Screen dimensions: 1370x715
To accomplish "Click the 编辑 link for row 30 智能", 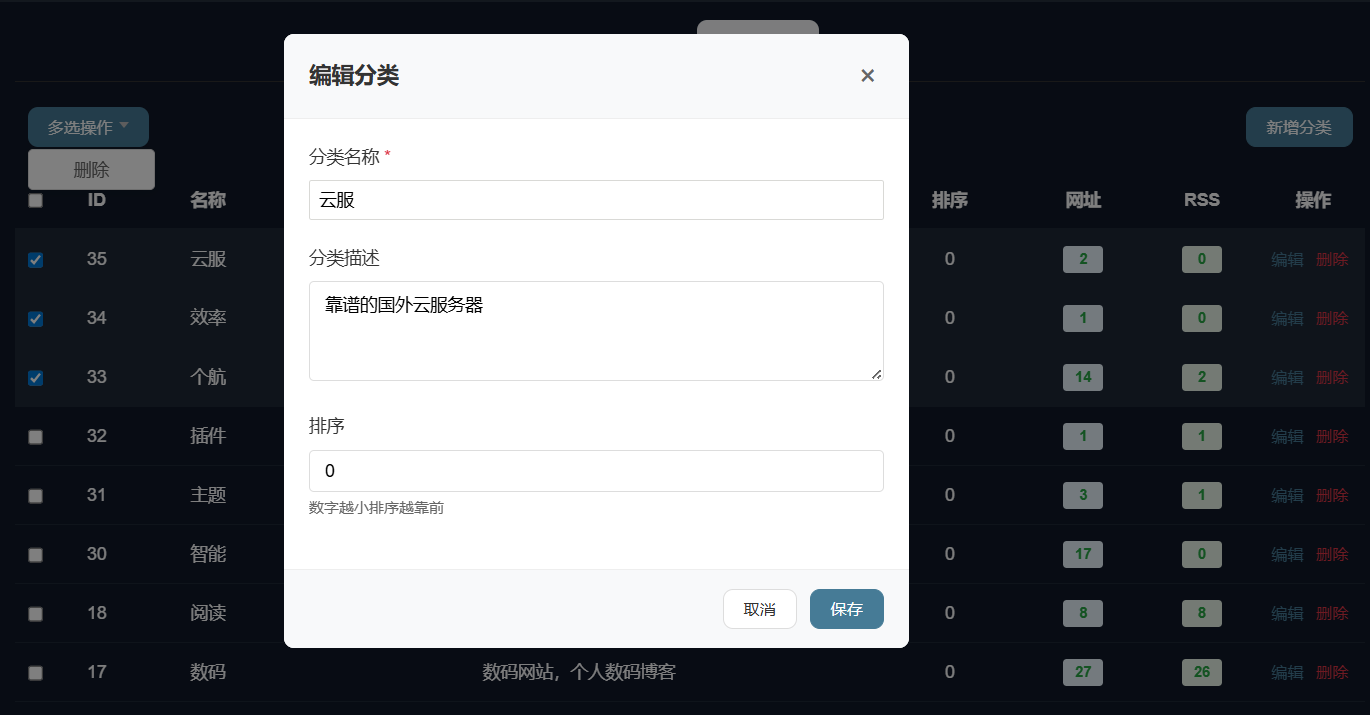I will [x=1286, y=554].
